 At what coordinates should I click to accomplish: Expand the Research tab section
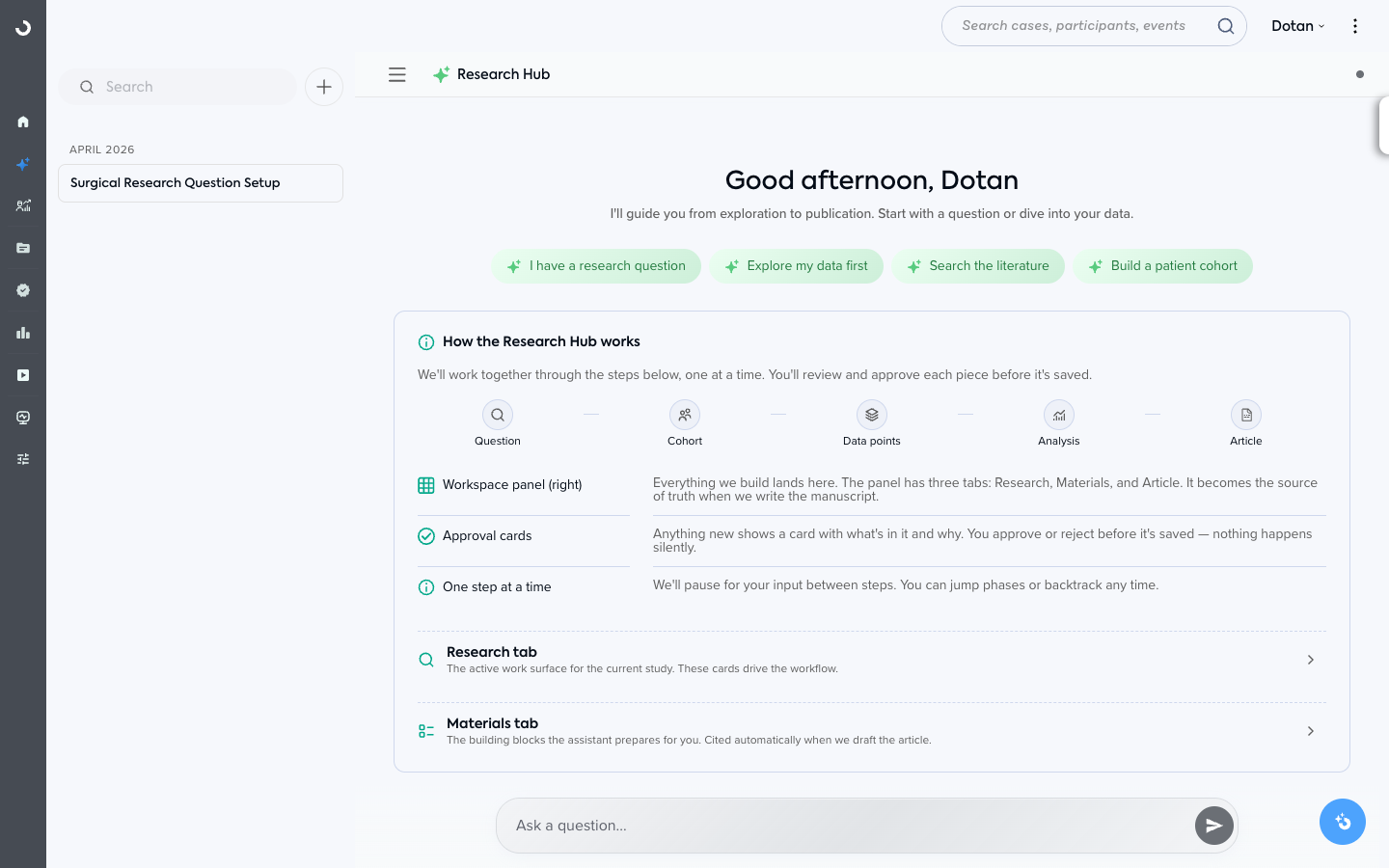[872, 660]
